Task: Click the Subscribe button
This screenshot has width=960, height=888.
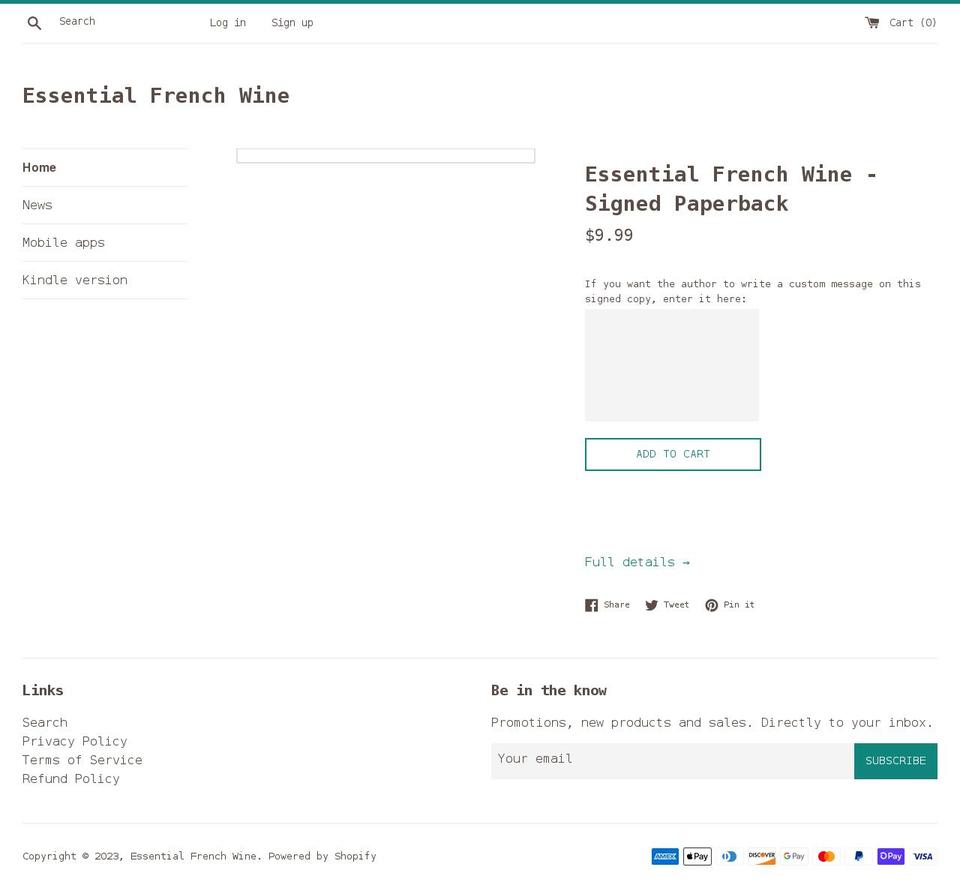Action: click(895, 761)
